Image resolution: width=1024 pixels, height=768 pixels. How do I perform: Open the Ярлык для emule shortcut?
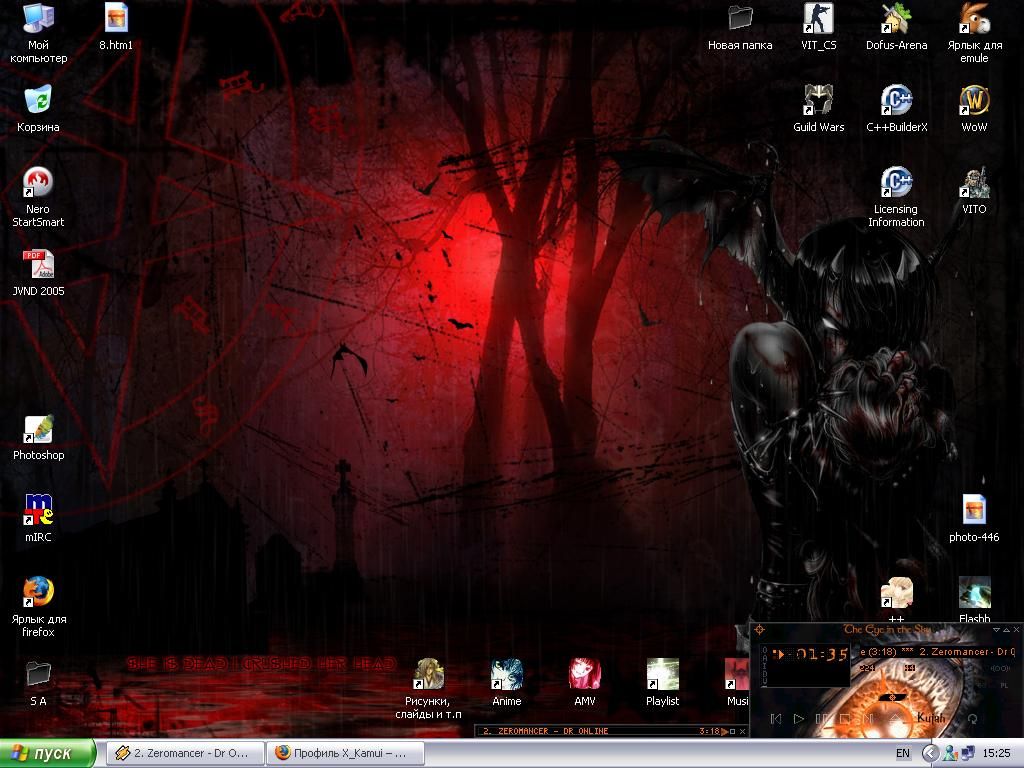[974, 33]
